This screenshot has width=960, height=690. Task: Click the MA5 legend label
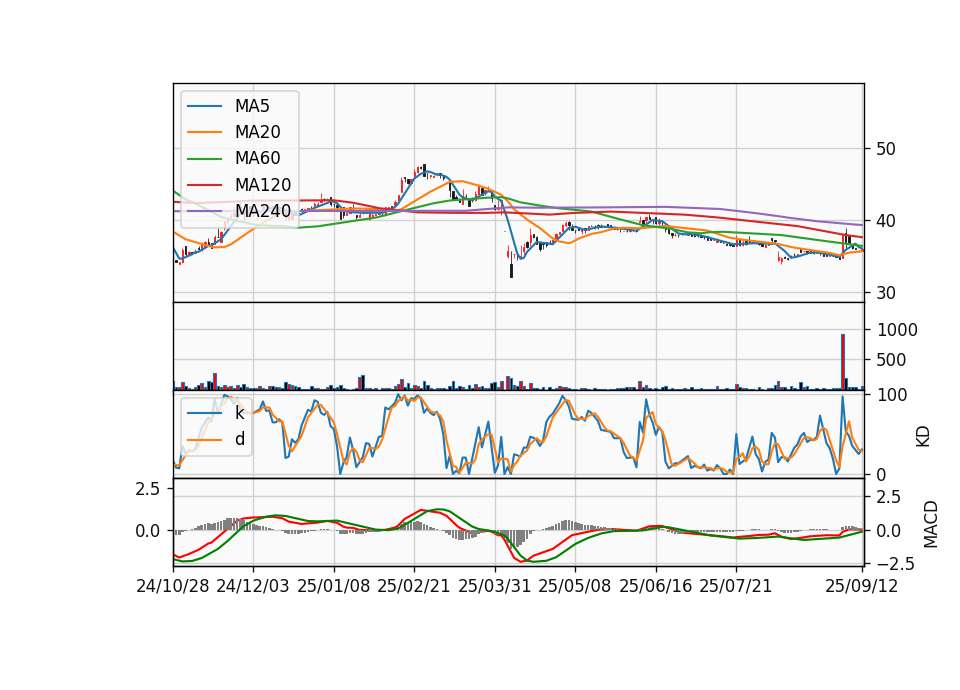[252, 106]
